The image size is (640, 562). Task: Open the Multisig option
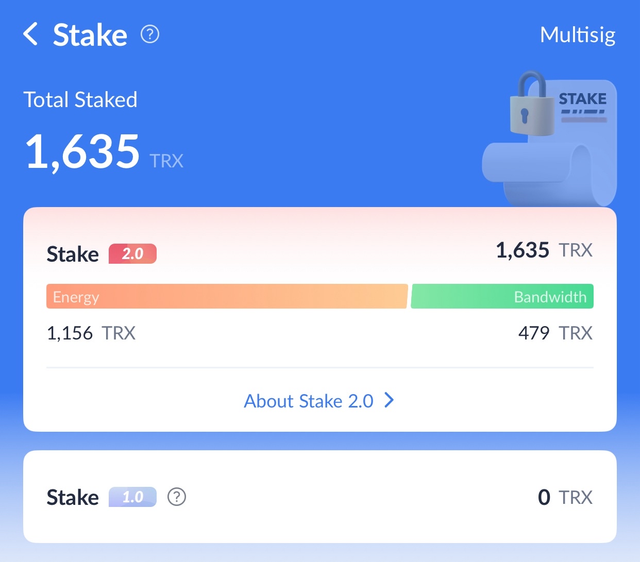(x=578, y=35)
